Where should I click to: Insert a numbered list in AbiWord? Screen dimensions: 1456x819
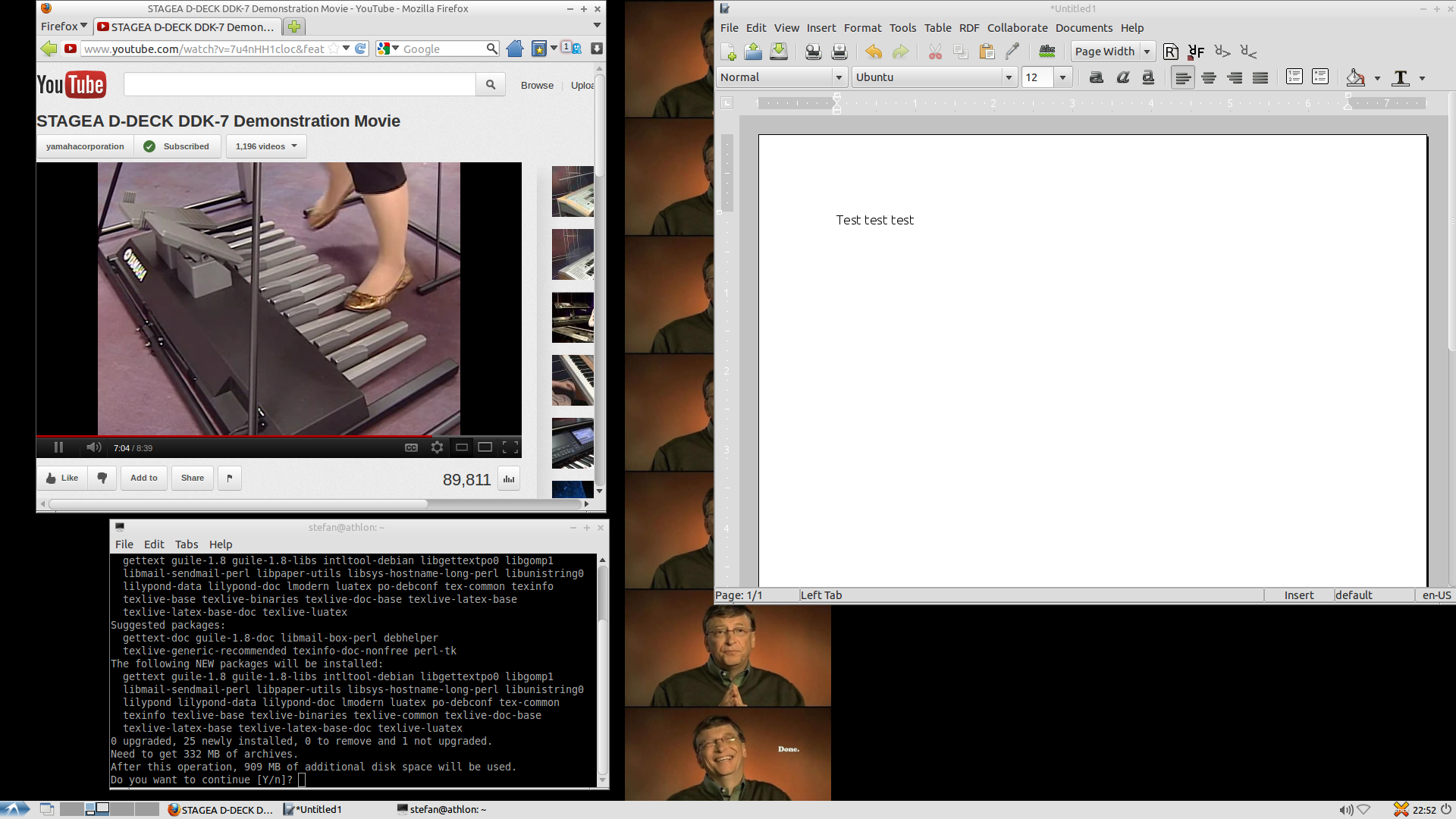pos(1294,77)
